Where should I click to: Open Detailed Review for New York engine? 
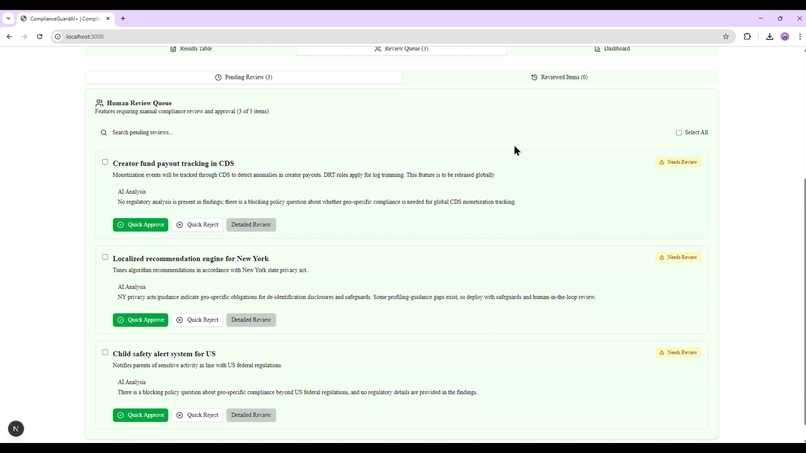pos(251,320)
